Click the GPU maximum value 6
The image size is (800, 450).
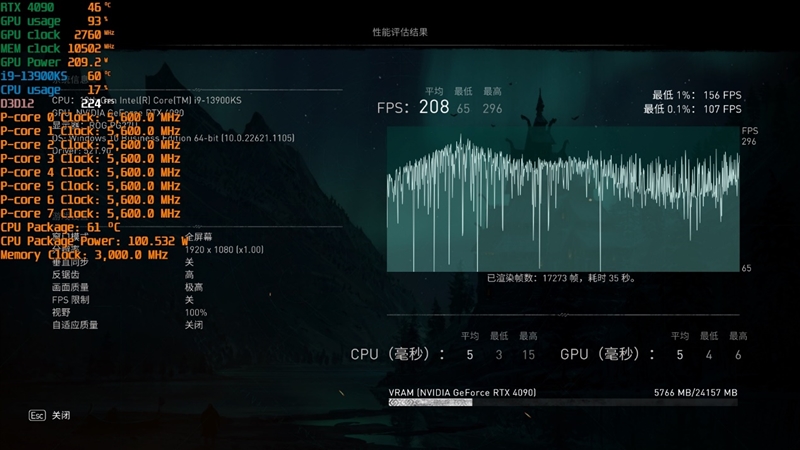(x=738, y=355)
